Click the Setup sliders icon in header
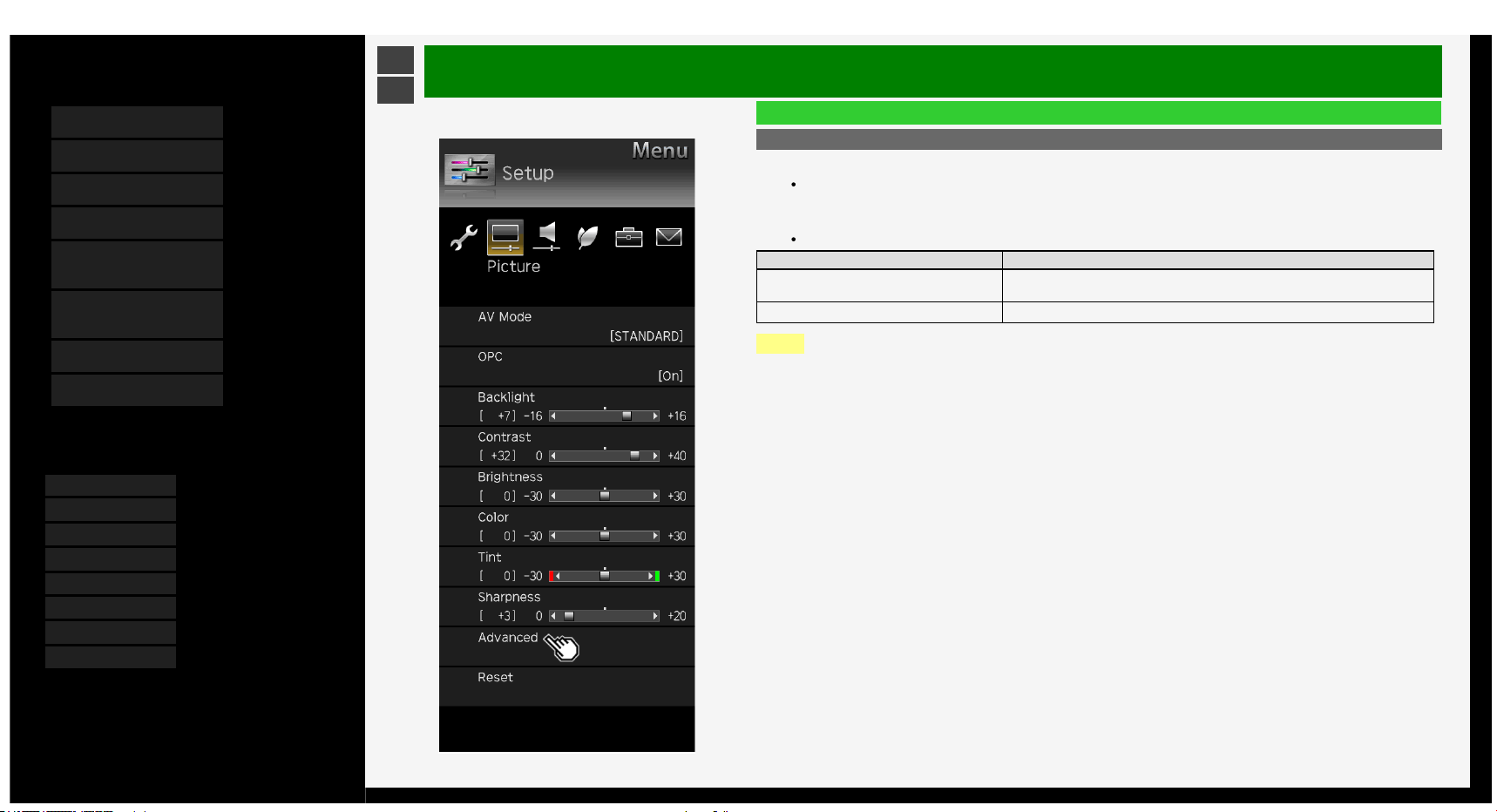The width and height of the screenshot is (1497, 812). pos(470,170)
